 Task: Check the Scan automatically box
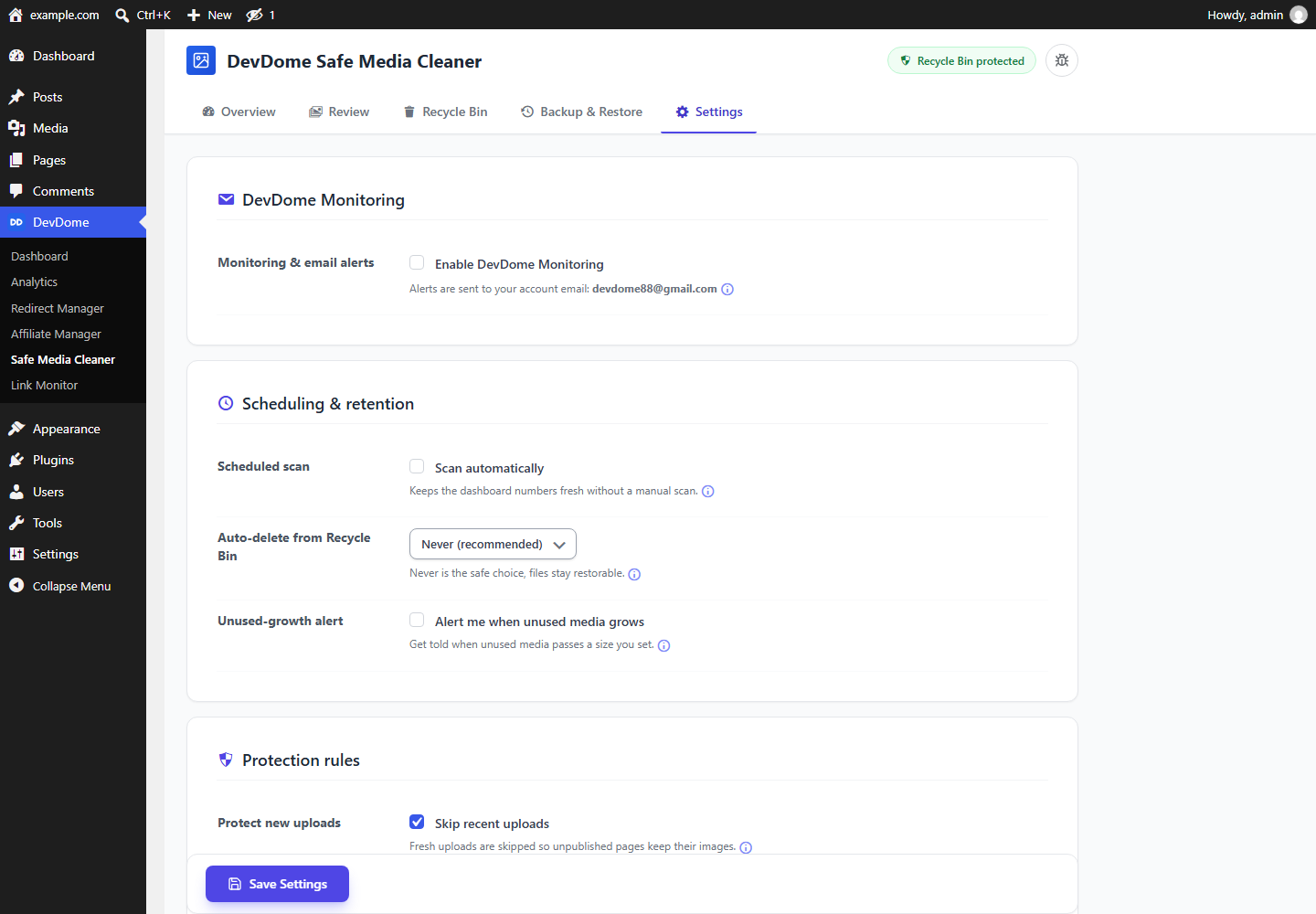[417, 466]
